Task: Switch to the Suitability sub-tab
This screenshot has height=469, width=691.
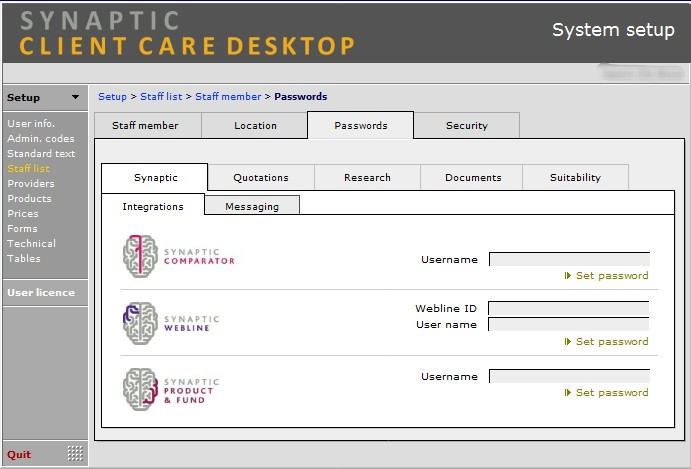Action: click(x=575, y=178)
